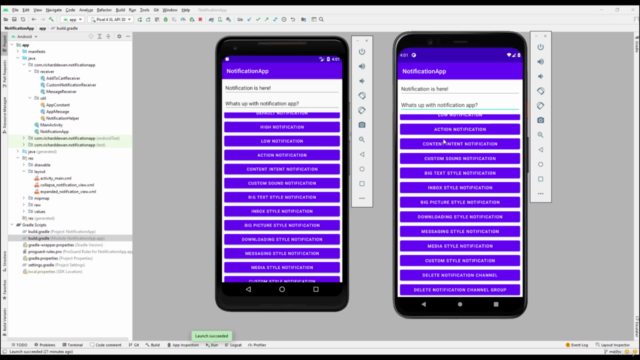The height and width of the screenshot is (360, 640).
Task: Click the Make Project hammer icon
Action: [51, 20]
